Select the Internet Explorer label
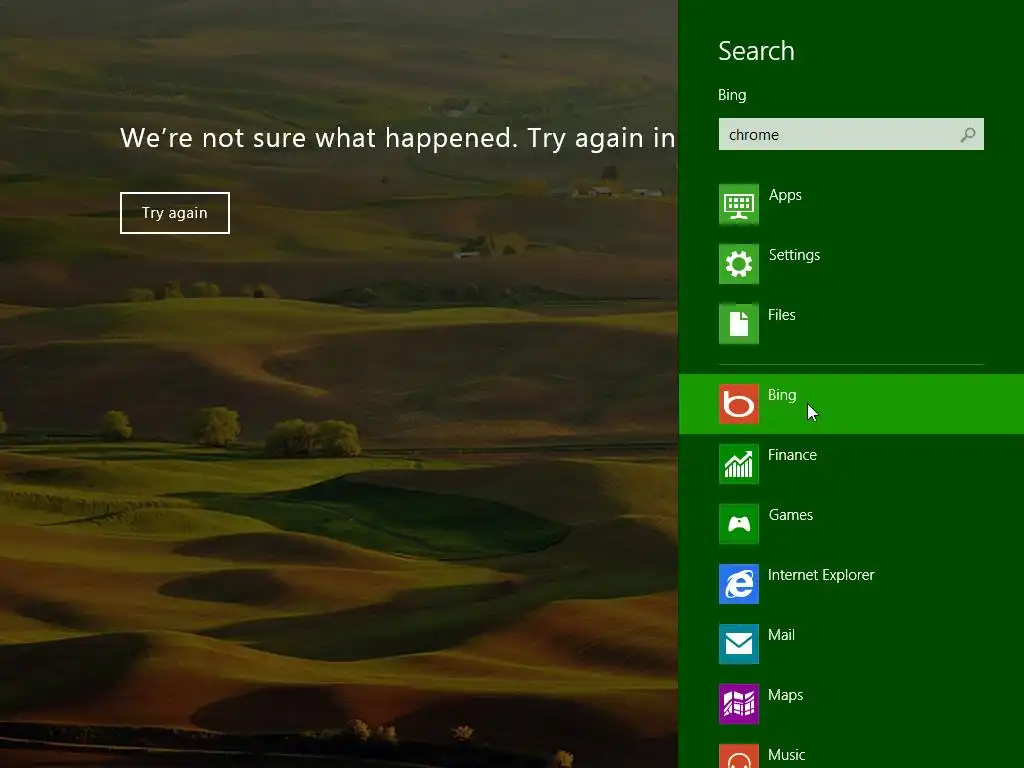Image resolution: width=1024 pixels, height=768 pixels. point(821,575)
